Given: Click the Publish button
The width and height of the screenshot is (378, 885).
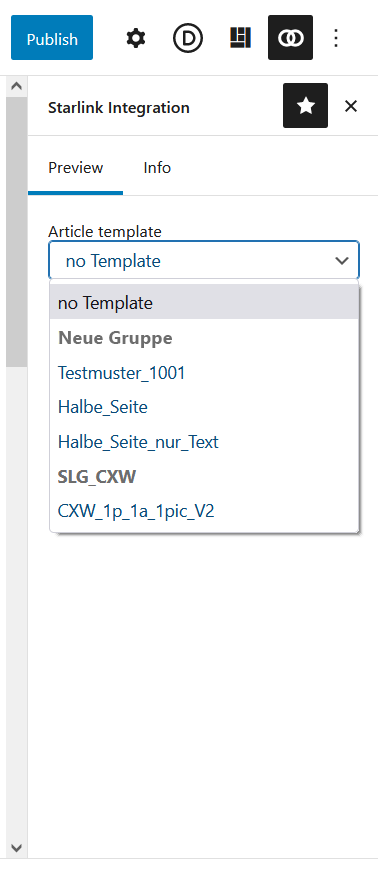Looking at the screenshot, I should pos(52,37).
